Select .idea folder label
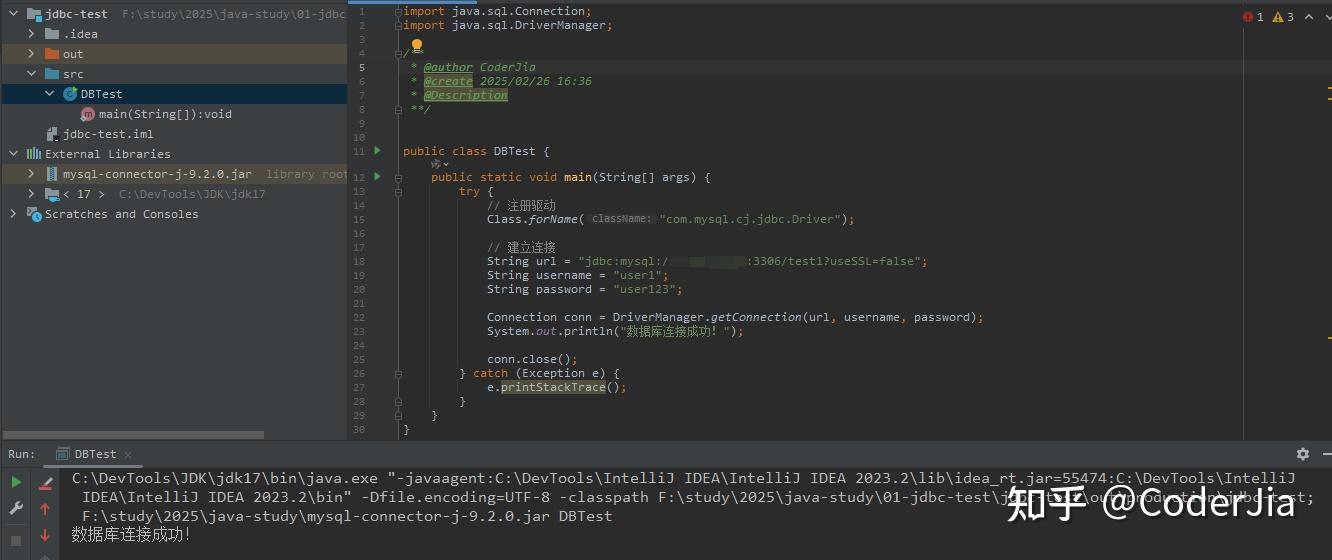1332x560 pixels. tap(80, 34)
